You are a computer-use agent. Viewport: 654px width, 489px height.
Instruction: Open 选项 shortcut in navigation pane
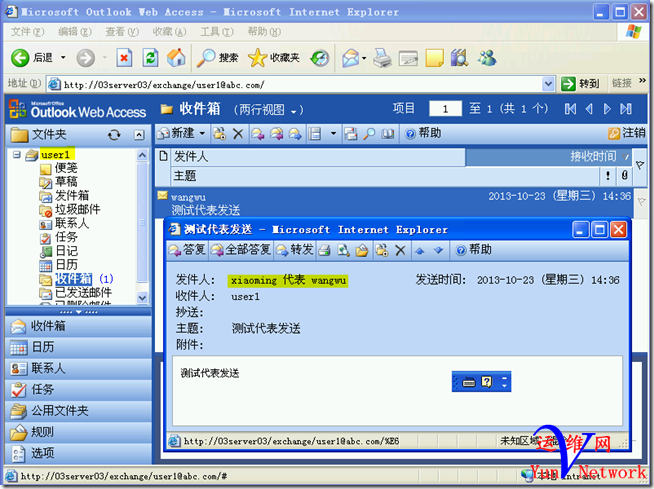click(x=78, y=453)
